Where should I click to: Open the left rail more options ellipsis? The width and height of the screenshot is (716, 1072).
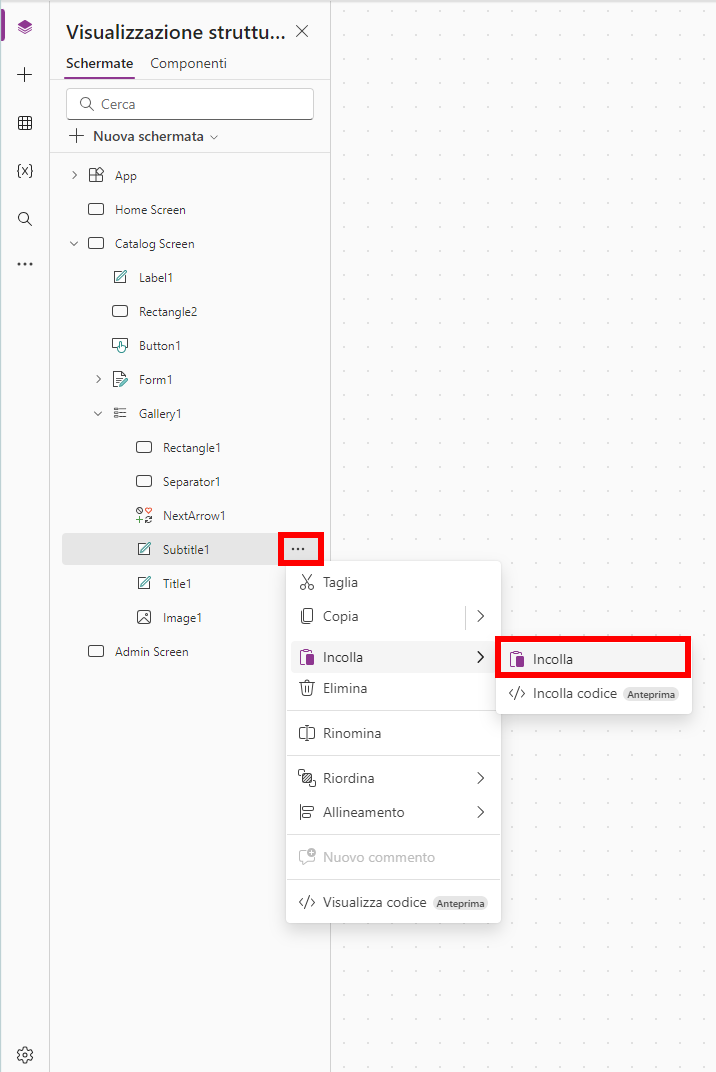click(25, 264)
